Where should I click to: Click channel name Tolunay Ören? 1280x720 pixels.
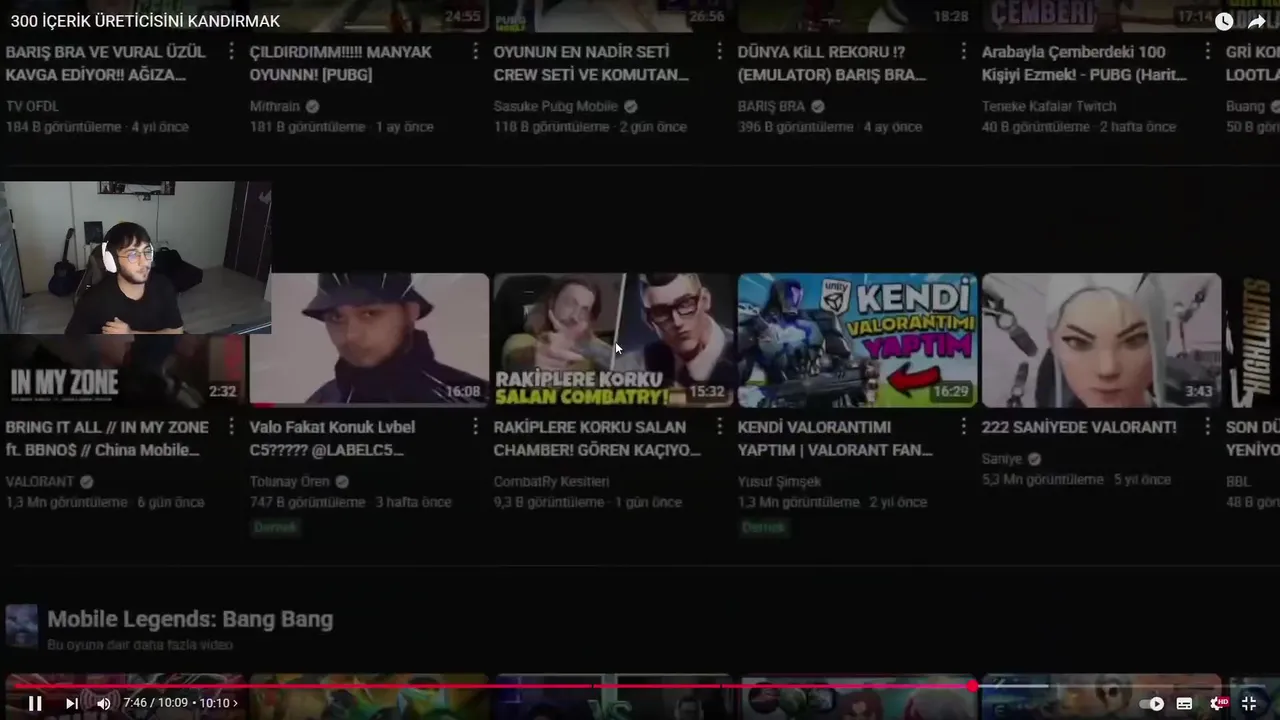click(x=290, y=481)
